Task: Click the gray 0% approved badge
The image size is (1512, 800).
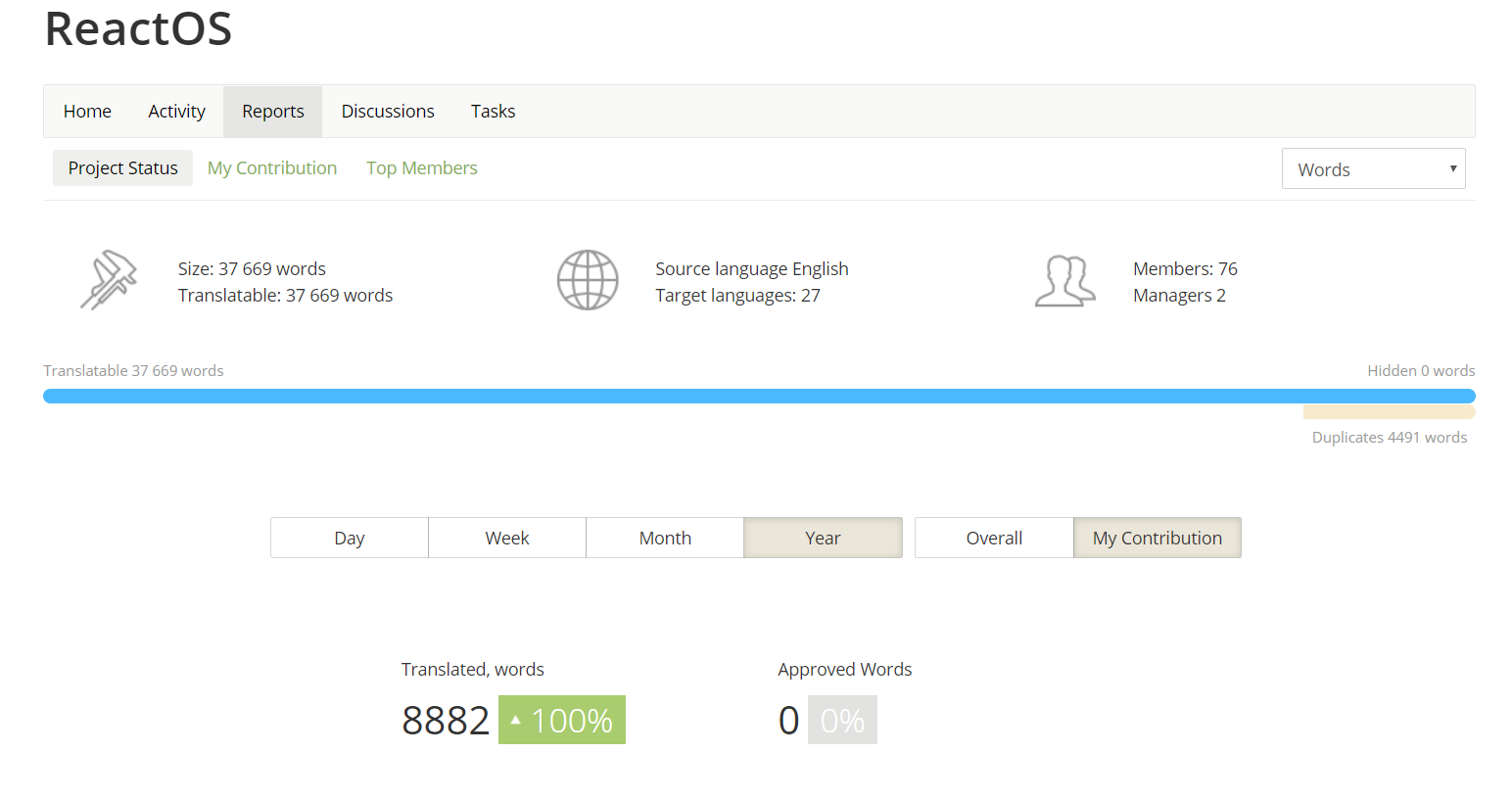Action: (x=842, y=720)
